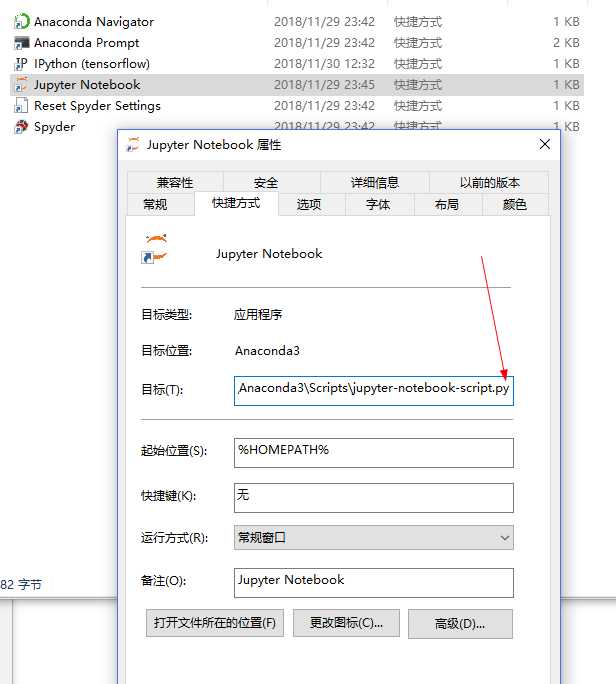
Task: Select the 快捷方式 tab
Action: coord(236,203)
